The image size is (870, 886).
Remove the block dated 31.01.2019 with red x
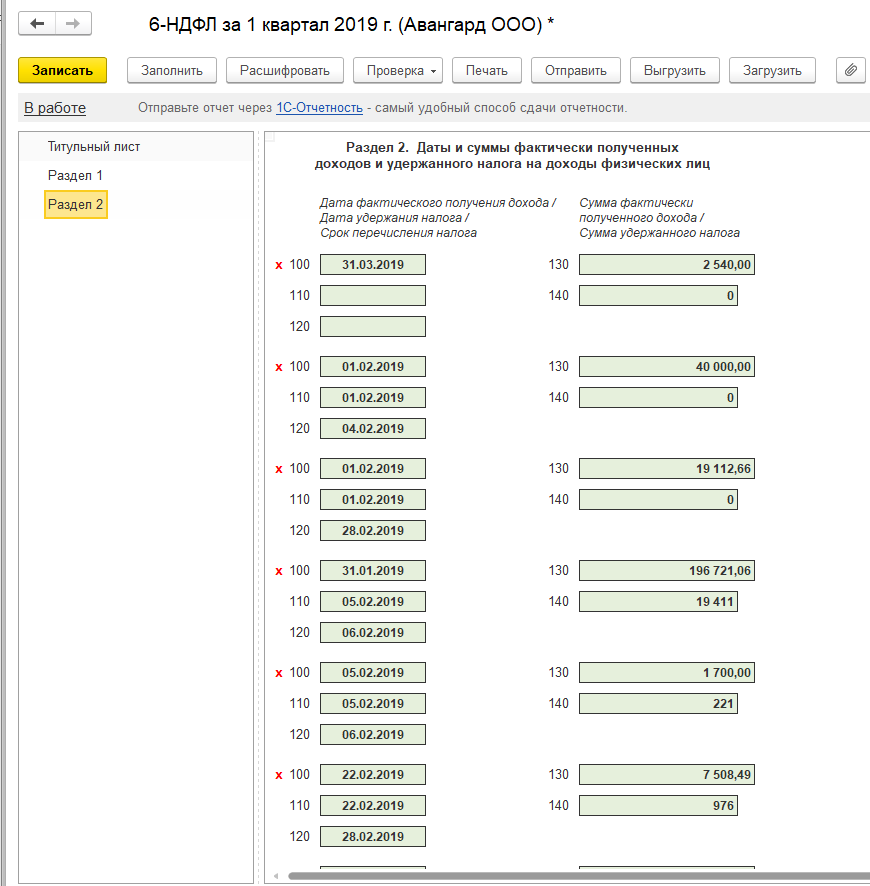(279, 571)
